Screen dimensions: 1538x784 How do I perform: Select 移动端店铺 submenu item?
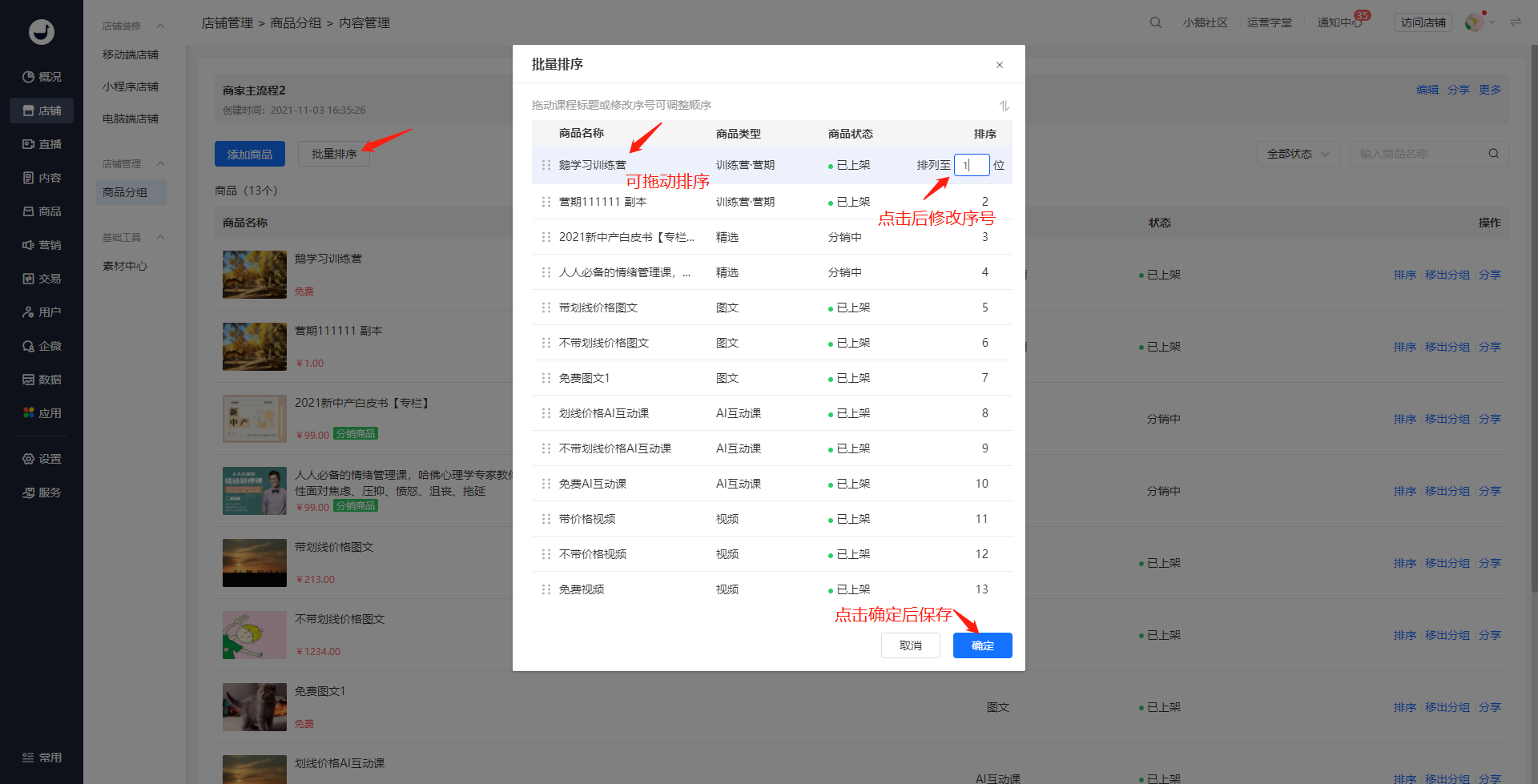pyautogui.click(x=131, y=54)
